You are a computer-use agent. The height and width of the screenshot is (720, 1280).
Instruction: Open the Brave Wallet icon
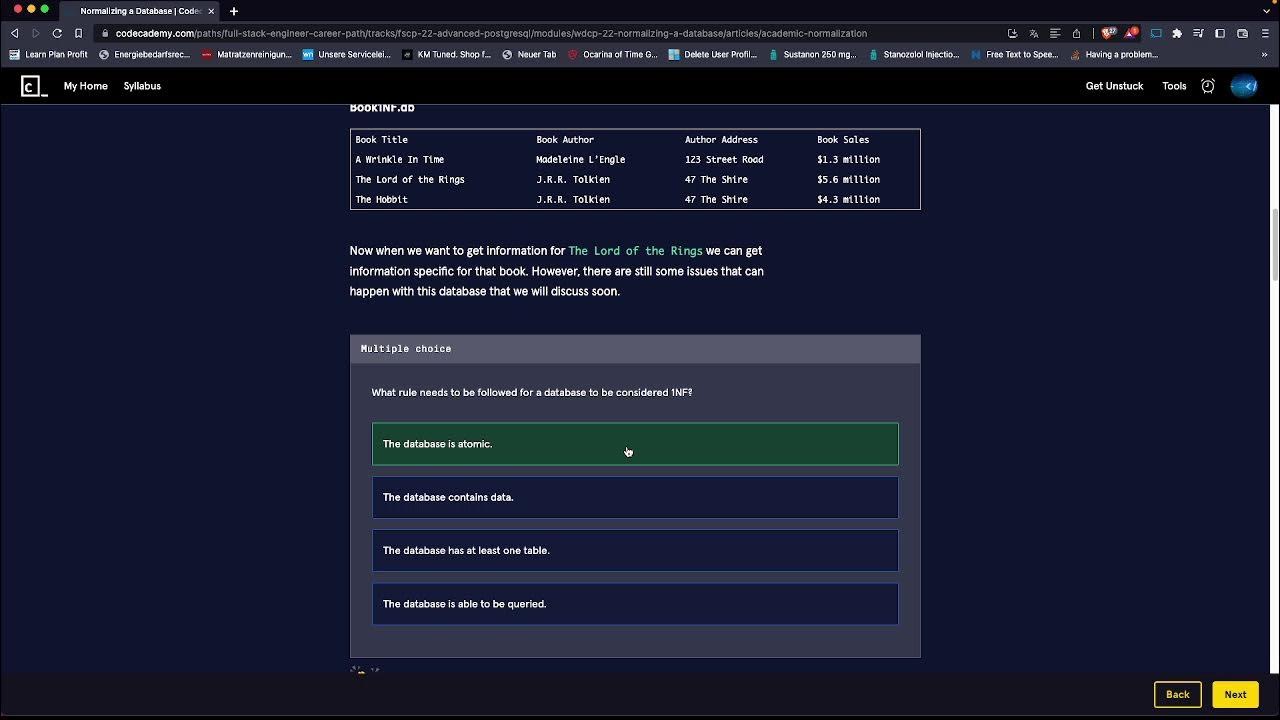pyautogui.click(x=1242, y=33)
